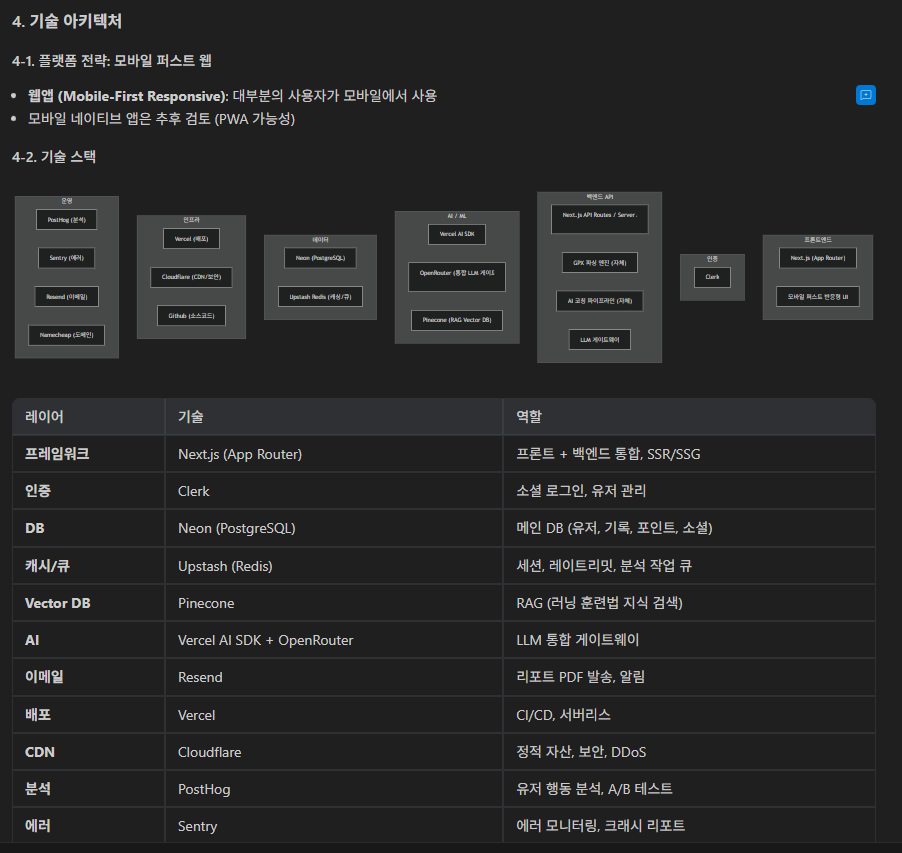902x853 pixels.
Task: Click the '인증' layer cell in table
Action: point(89,491)
